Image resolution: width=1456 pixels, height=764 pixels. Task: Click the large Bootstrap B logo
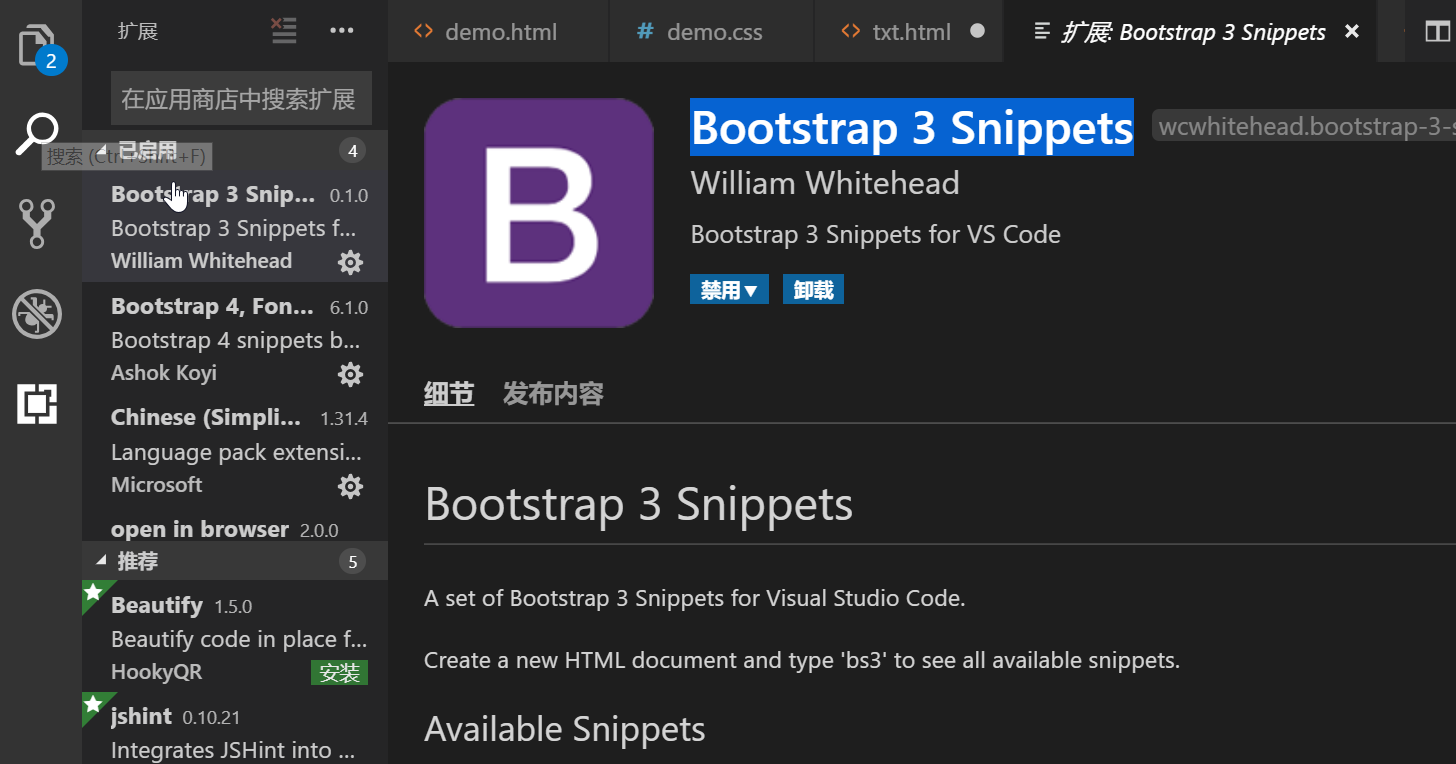539,213
